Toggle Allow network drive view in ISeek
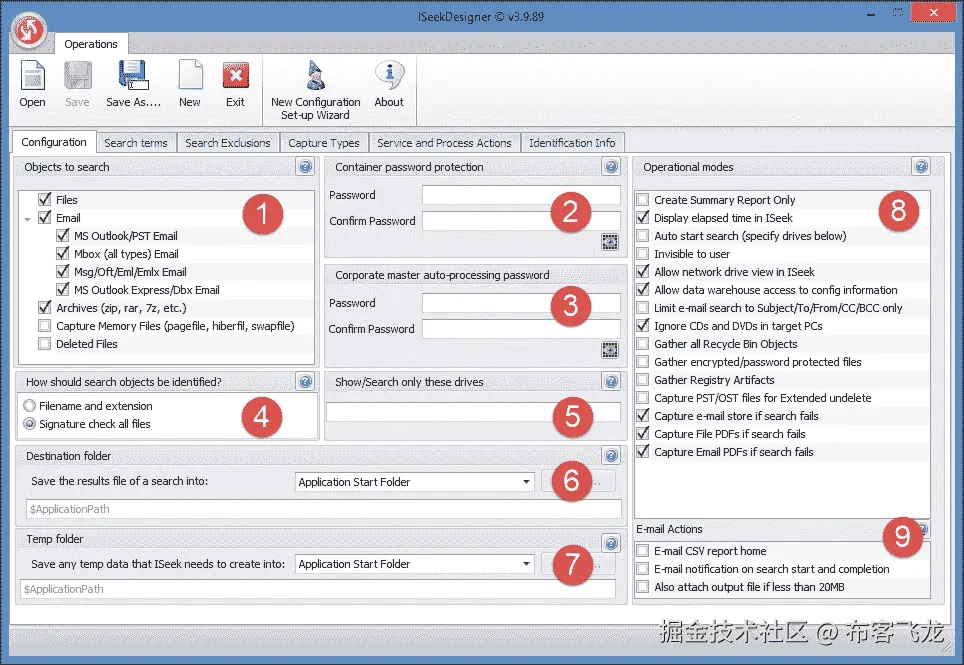 click(x=642, y=272)
